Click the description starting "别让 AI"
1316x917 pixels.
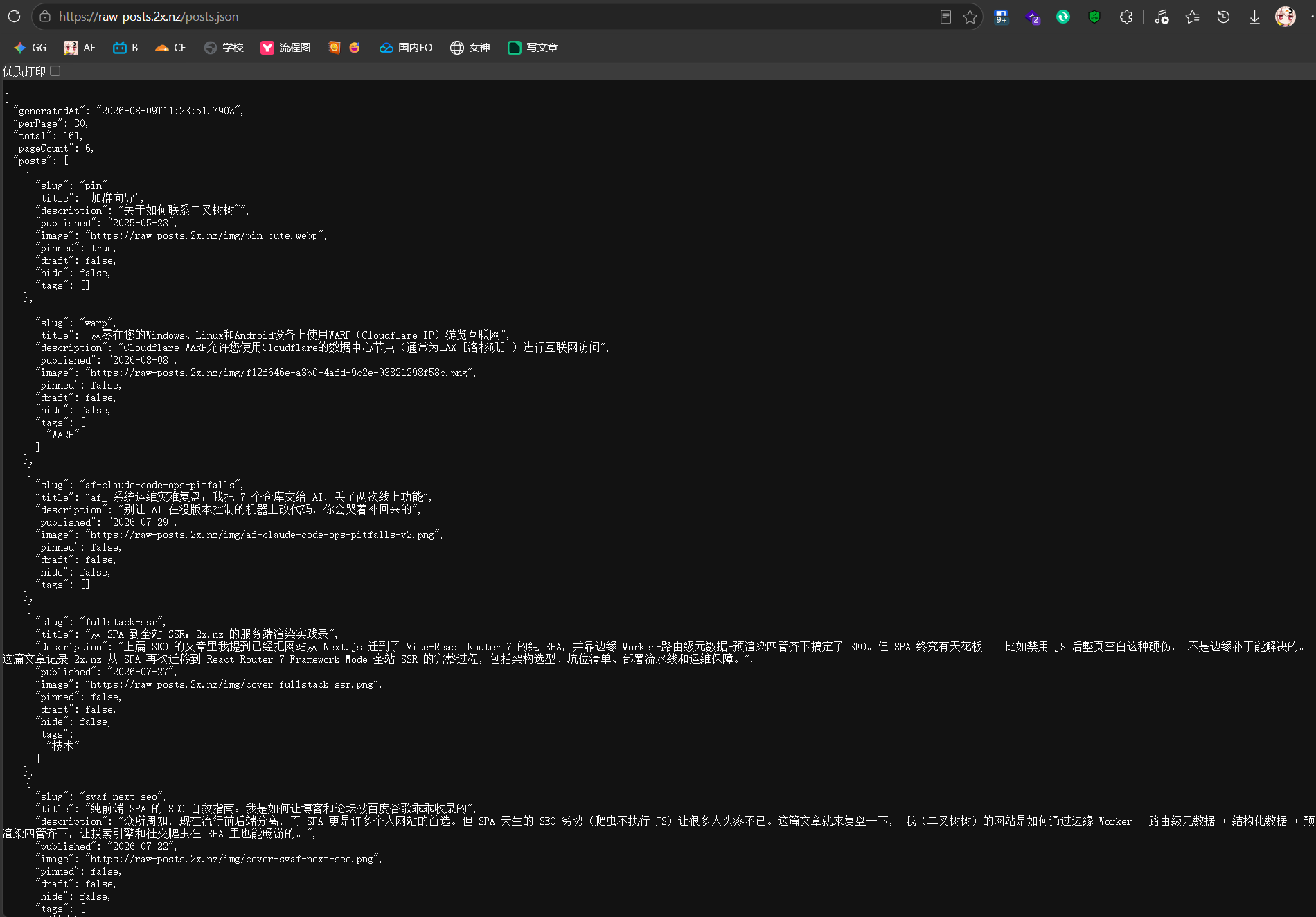pos(269,510)
